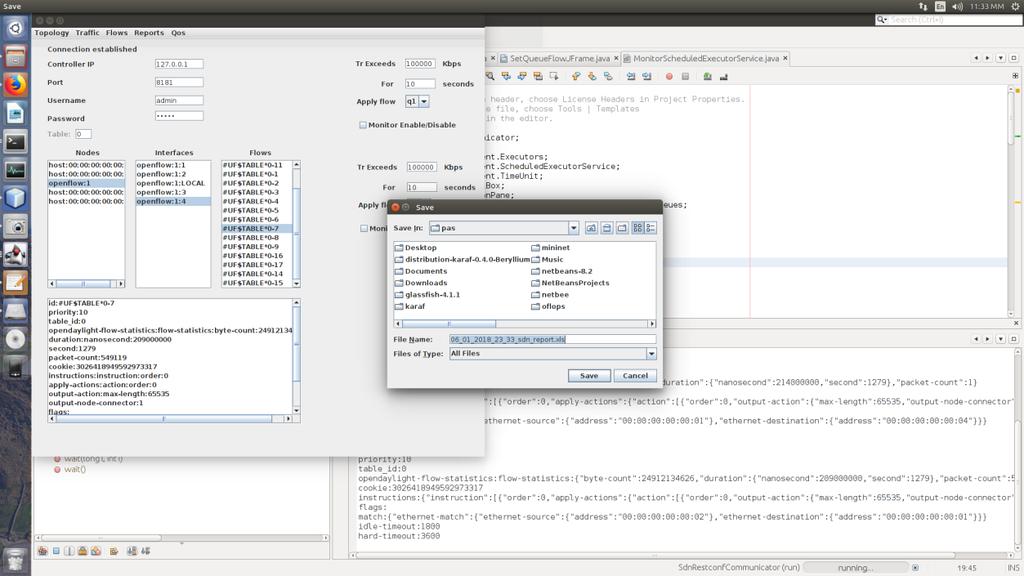The width and height of the screenshot is (1024, 576).
Task: Open the 'Files of Type' dropdown
Action: [651, 353]
